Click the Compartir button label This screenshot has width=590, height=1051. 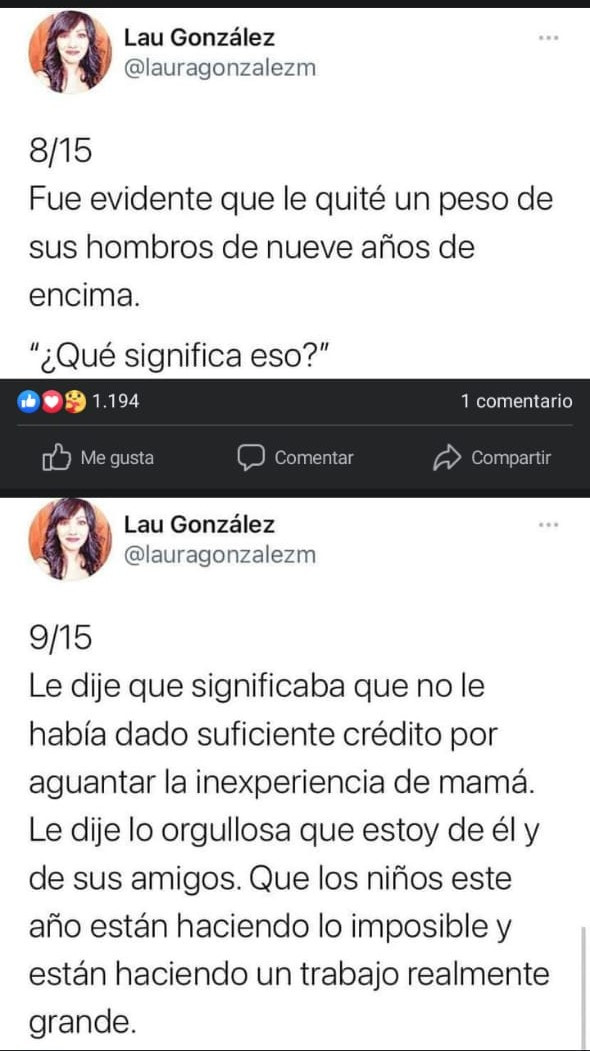click(x=511, y=458)
